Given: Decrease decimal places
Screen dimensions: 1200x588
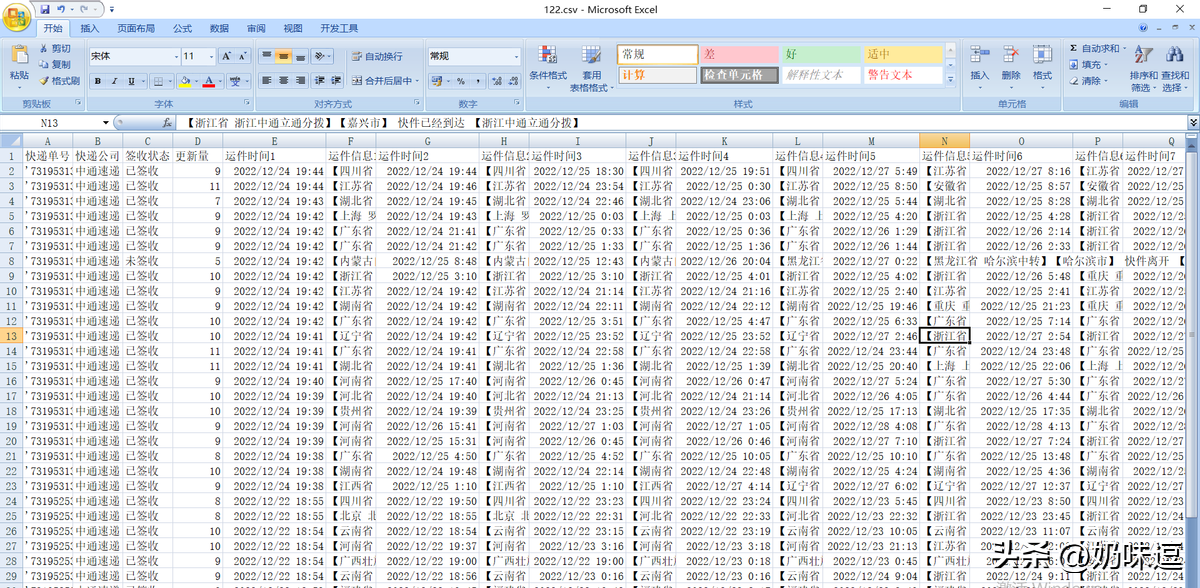Looking at the screenshot, I should coord(512,81).
